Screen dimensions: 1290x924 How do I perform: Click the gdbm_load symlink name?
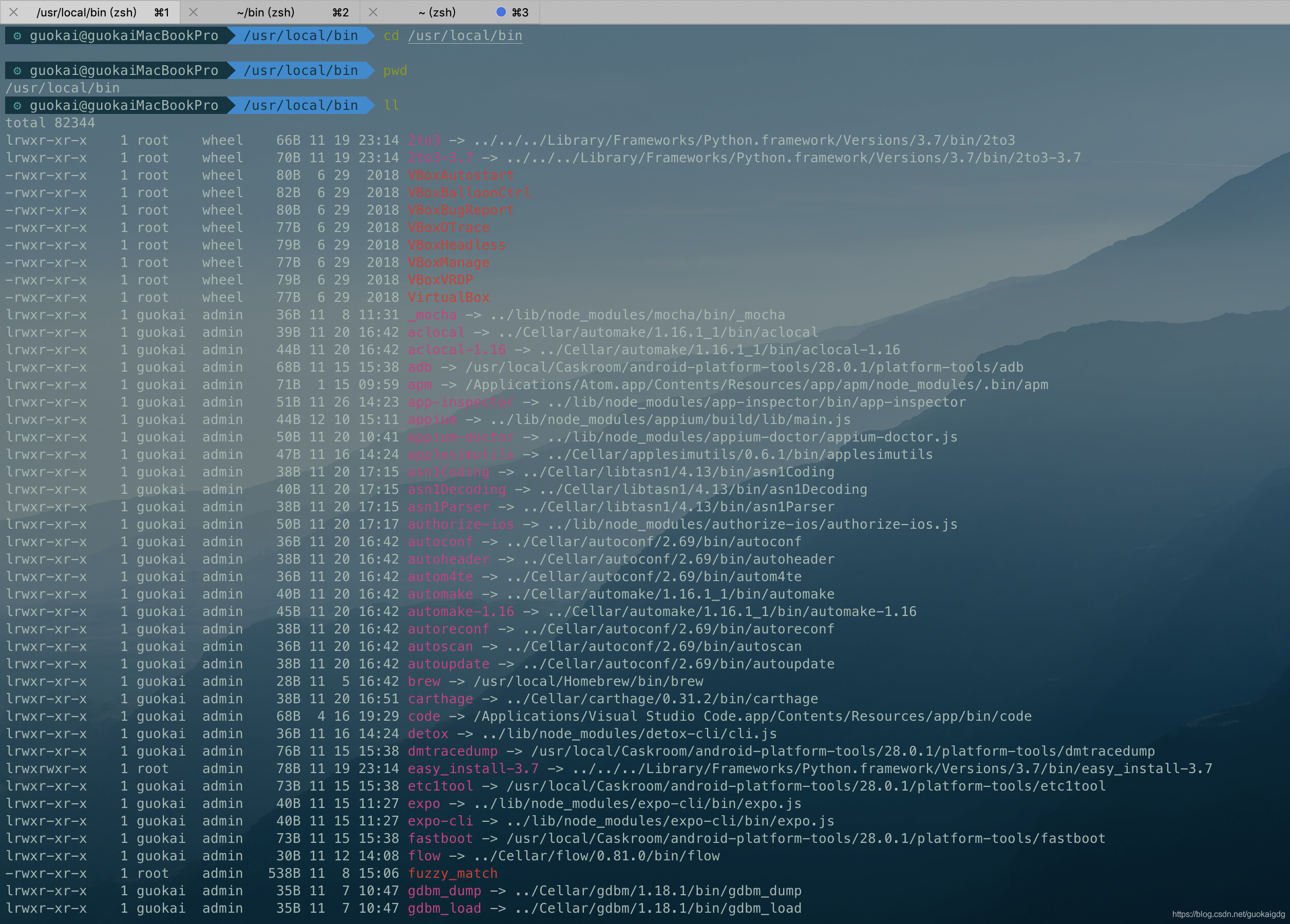tap(444, 908)
